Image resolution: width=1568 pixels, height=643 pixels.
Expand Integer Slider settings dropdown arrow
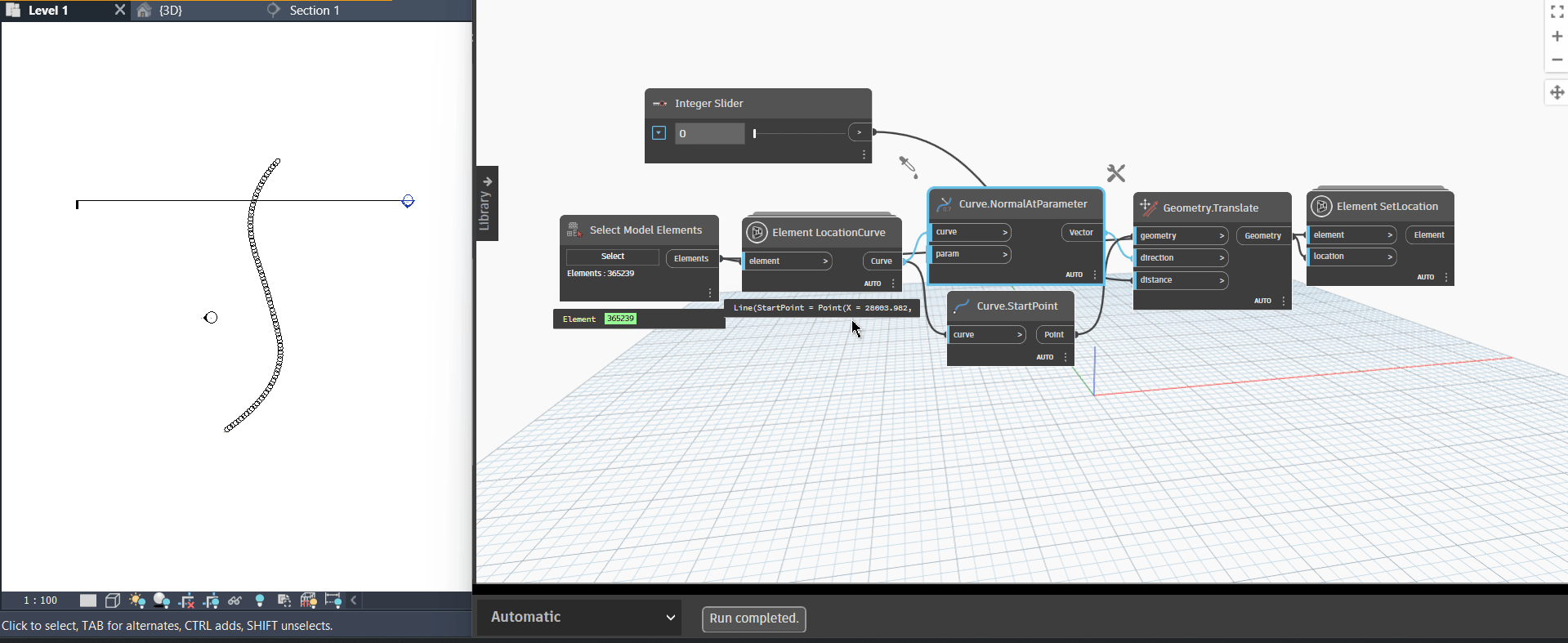(x=659, y=133)
